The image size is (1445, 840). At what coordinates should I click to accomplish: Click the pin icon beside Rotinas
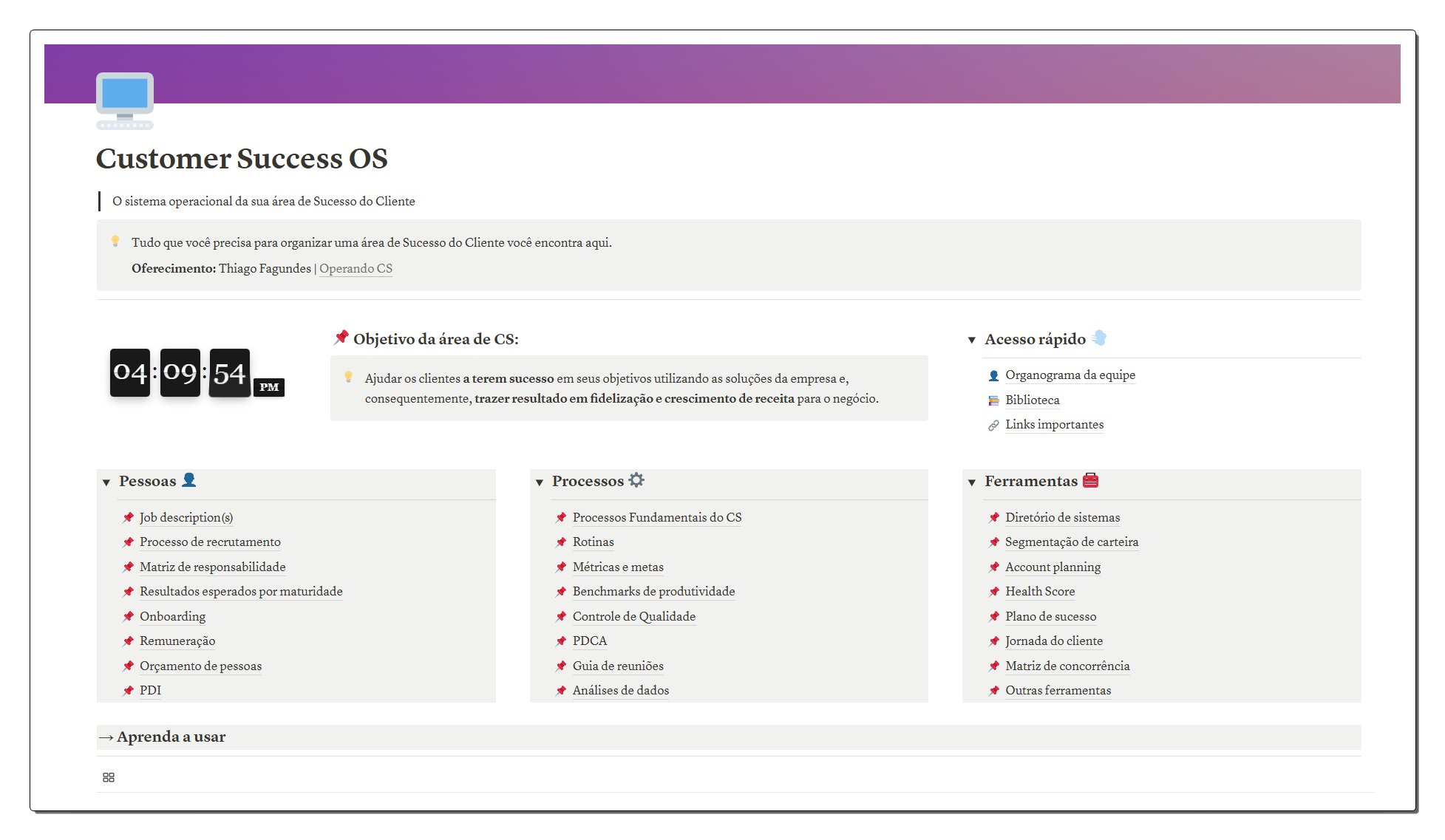point(562,542)
